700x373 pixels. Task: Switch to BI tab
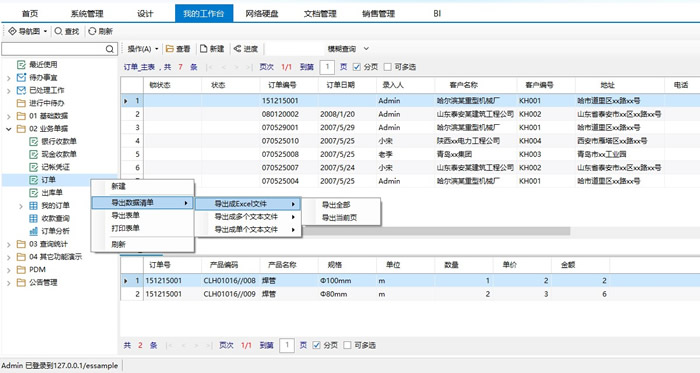pos(437,14)
